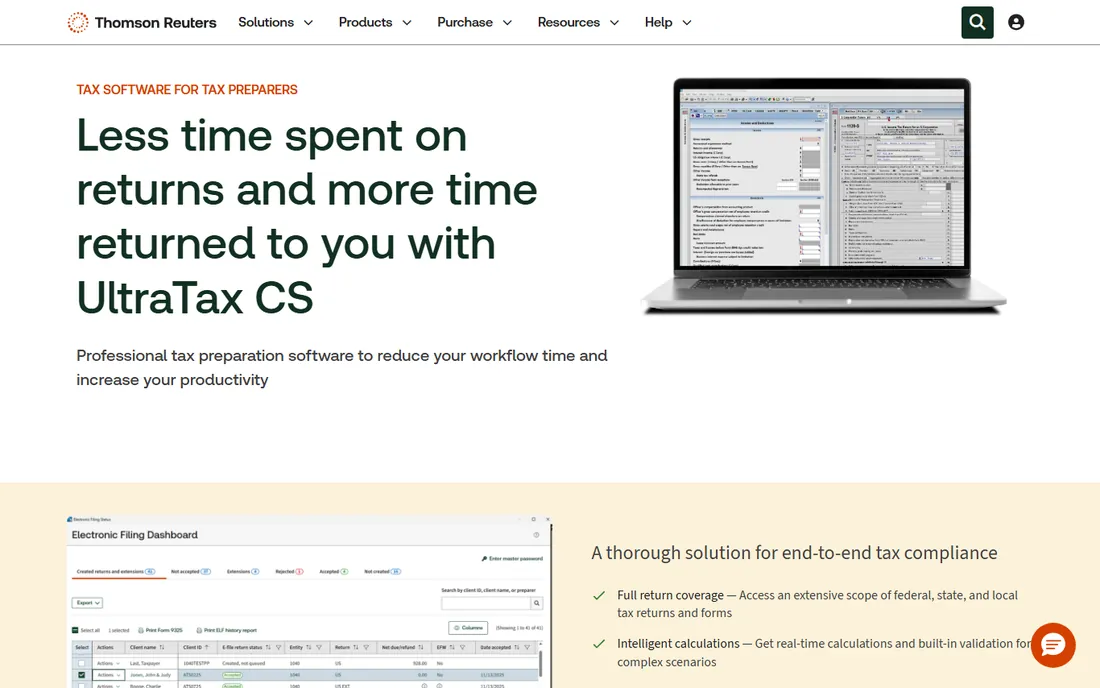Click the Enter master password link text
This screenshot has height=688, width=1100.
tap(516, 559)
